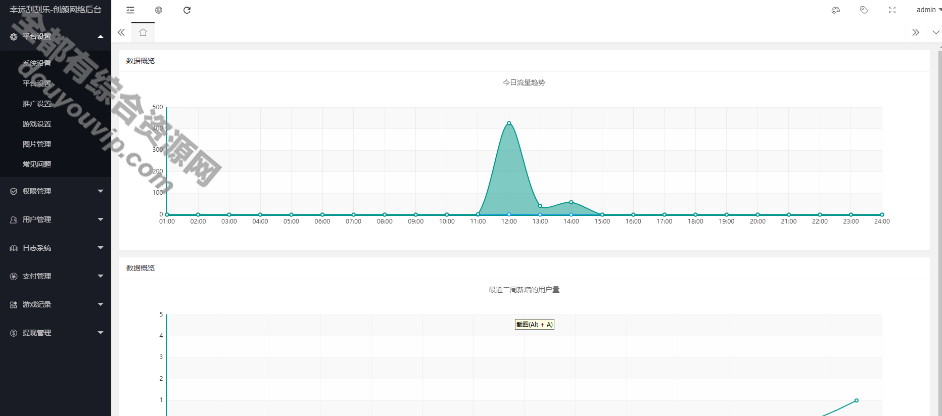The width and height of the screenshot is (942, 416).
Task: Open 推广设置 submenu item
Action: (x=37, y=103)
